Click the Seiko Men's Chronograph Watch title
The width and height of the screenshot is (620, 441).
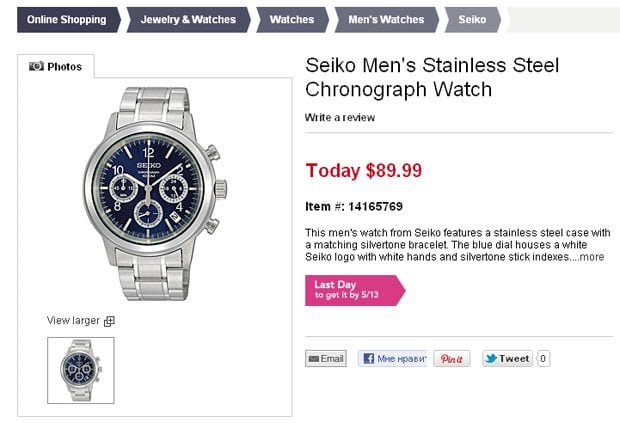coord(432,78)
